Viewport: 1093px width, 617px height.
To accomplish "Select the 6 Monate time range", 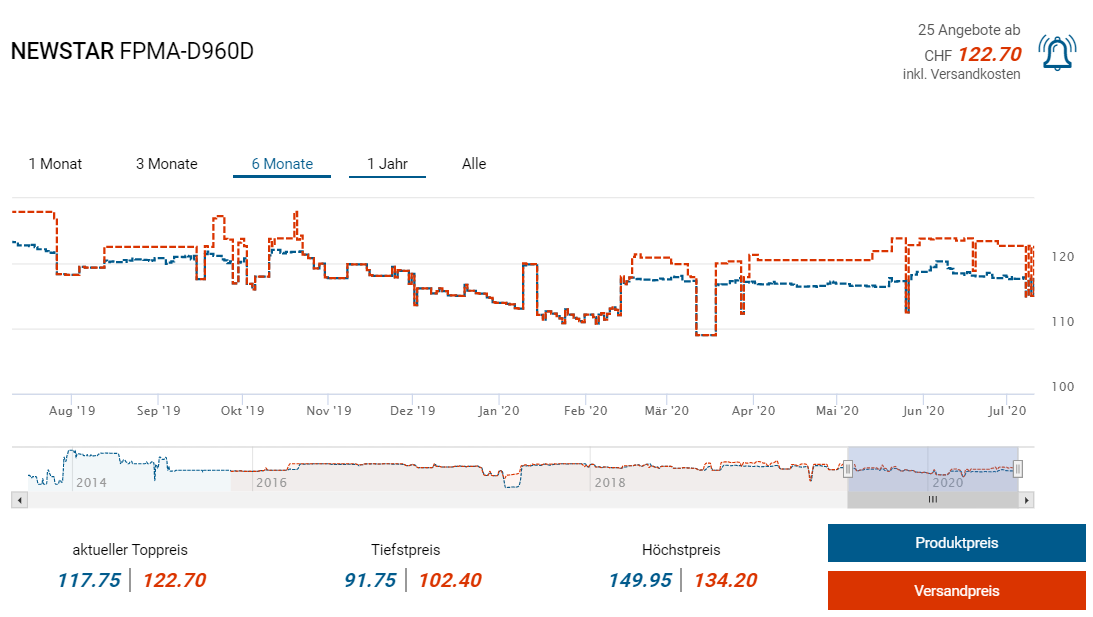I will pyautogui.click(x=282, y=164).
